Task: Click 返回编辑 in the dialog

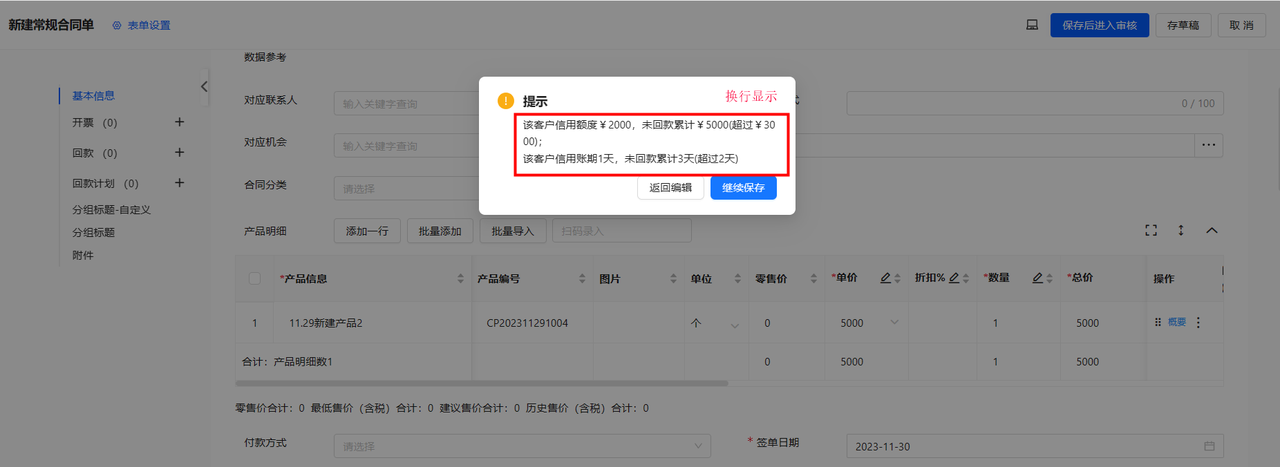Action: tap(670, 188)
